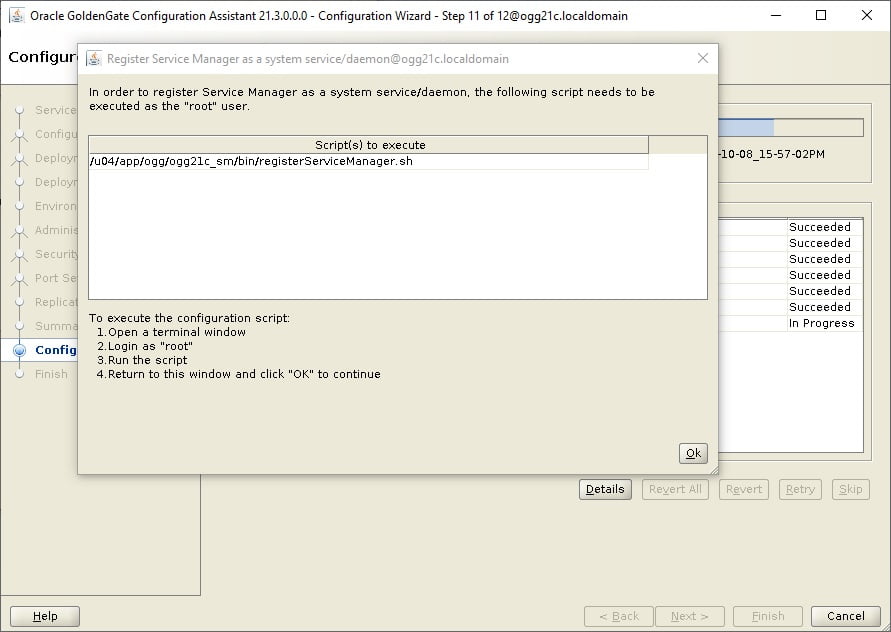Viewport: 891px width, 632px height.
Task: Click the Replicat step in the sidebar
Action: tap(56, 302)
